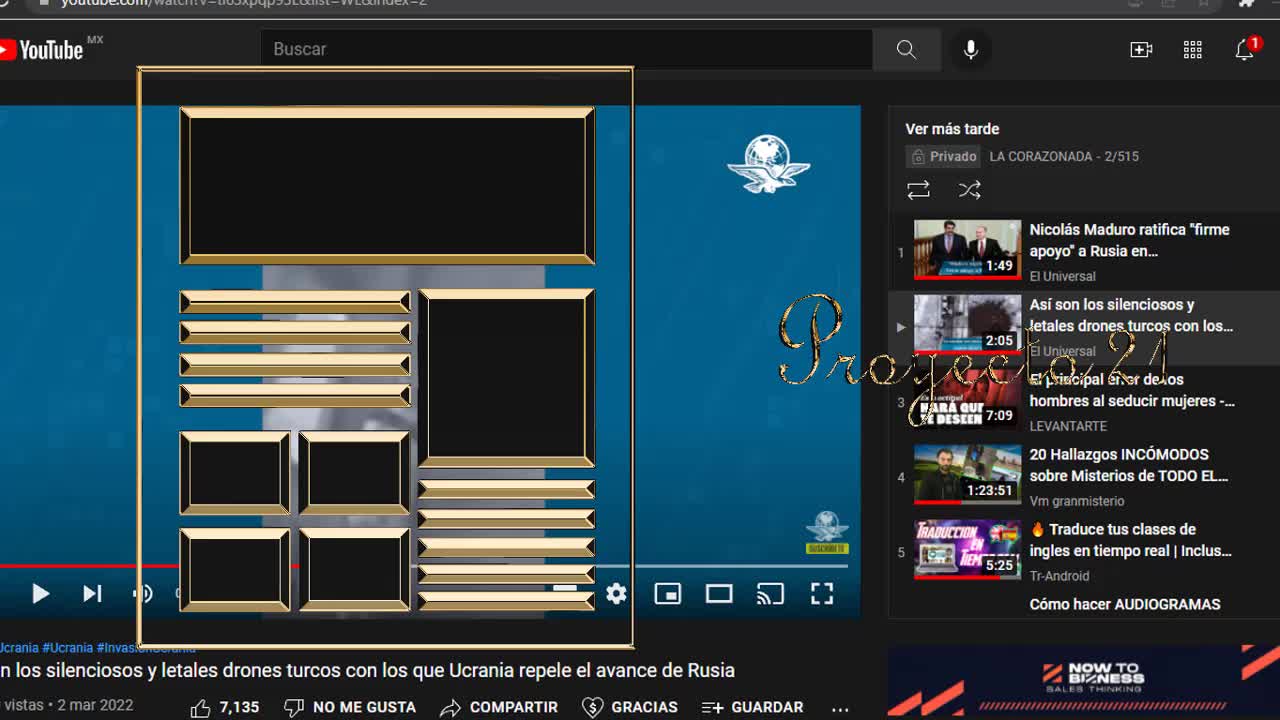
Task: Click the GRACIAS thanks button
Action: pos(630,707)
